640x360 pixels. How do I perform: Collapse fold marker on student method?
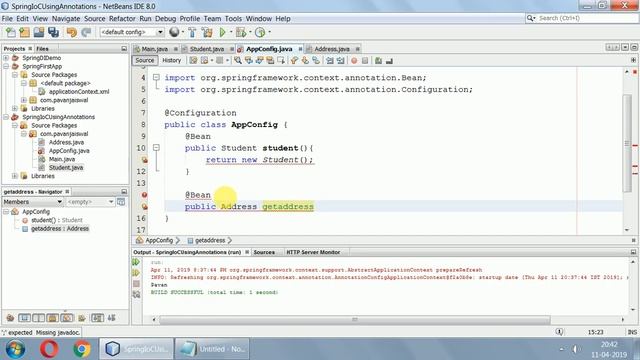pyautogui.click(x=156, y=148)
